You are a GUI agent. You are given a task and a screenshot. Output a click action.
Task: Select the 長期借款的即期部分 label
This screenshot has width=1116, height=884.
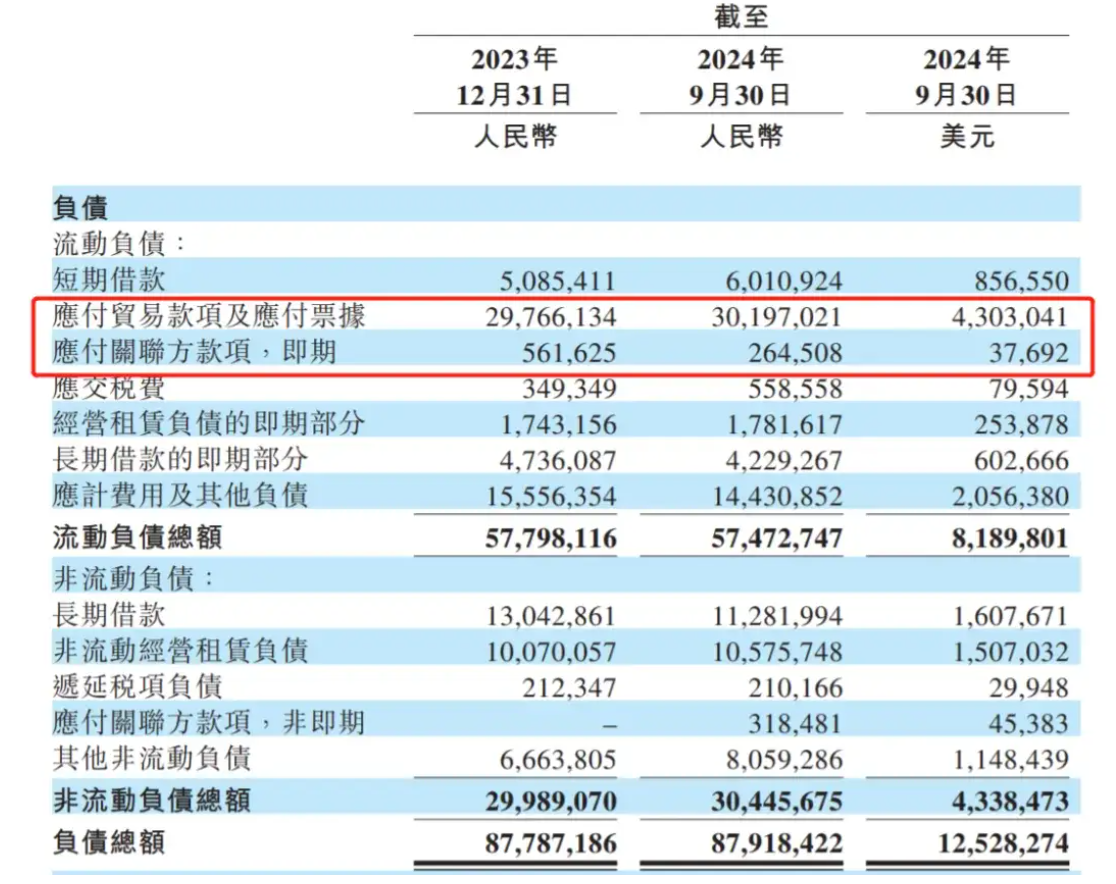(180, 458)
